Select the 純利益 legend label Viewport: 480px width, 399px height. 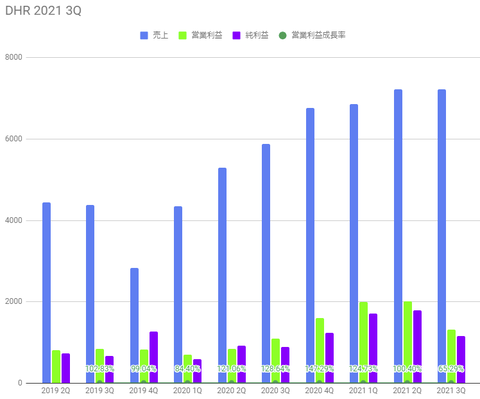click(x=257, y=35)
